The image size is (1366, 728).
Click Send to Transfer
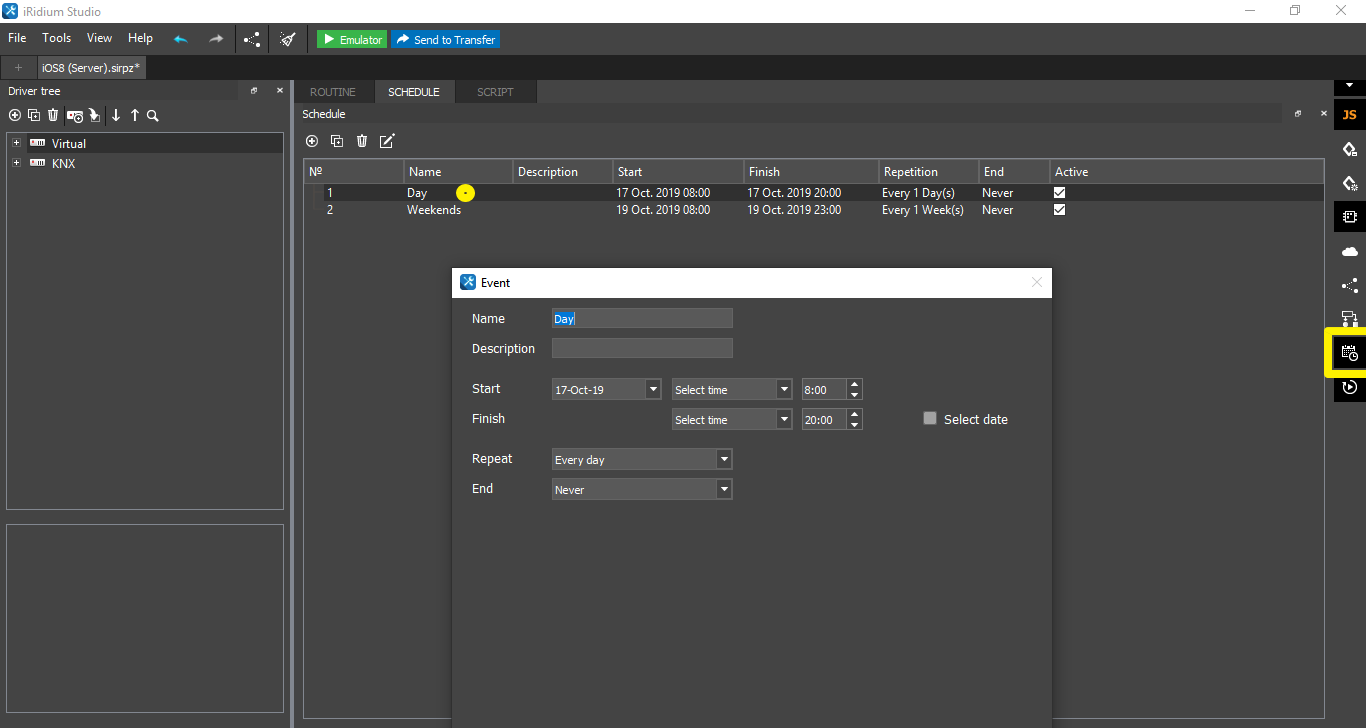coord(445,39)
